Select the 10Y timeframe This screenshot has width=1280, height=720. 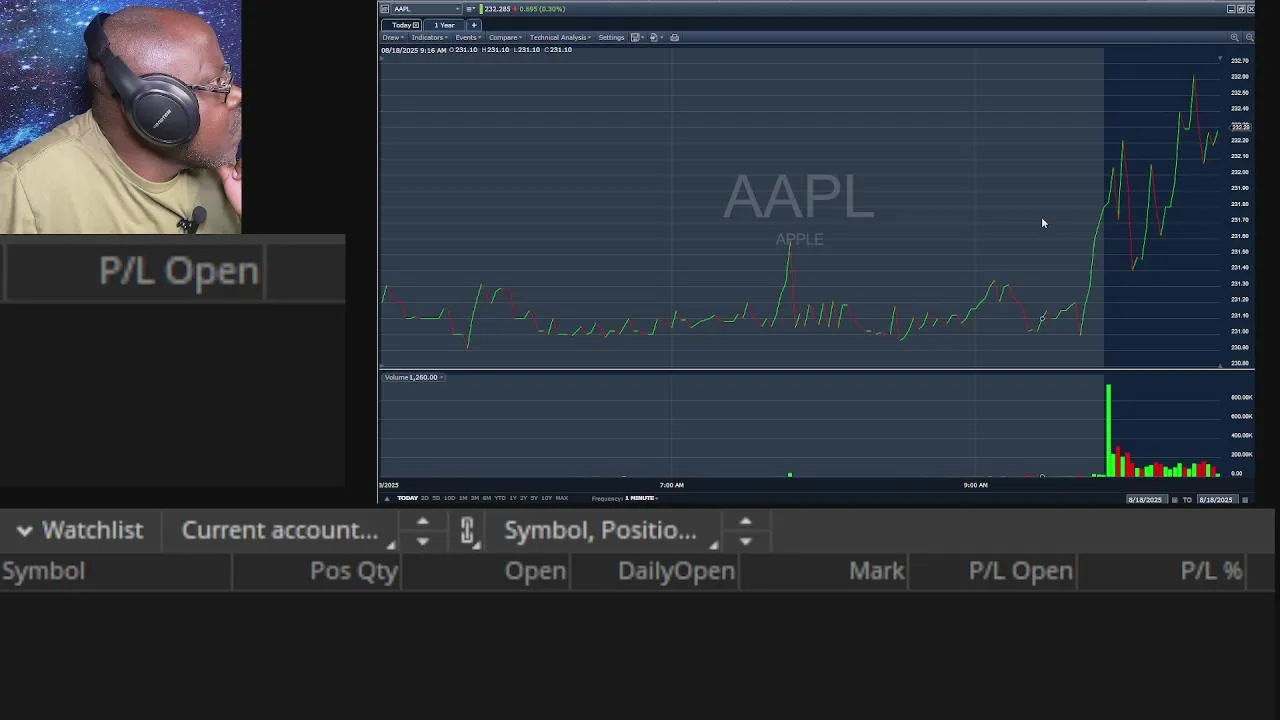pyautogui.click(x=546, y=498)
